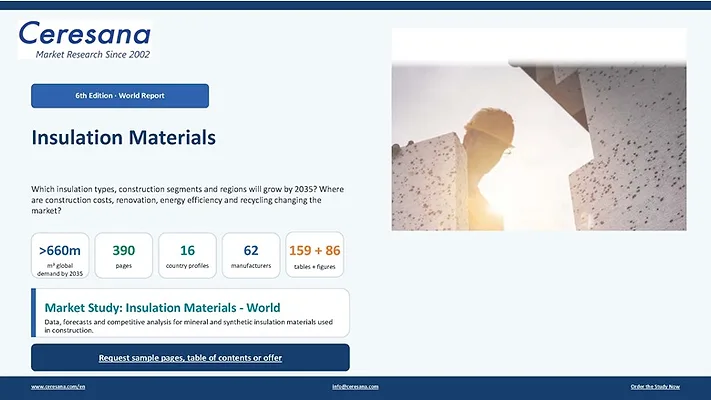The height and width of the screenshot is (400, 711).
Task: Click the 'Insulation Materials' heading
Action: pos(124,138)
